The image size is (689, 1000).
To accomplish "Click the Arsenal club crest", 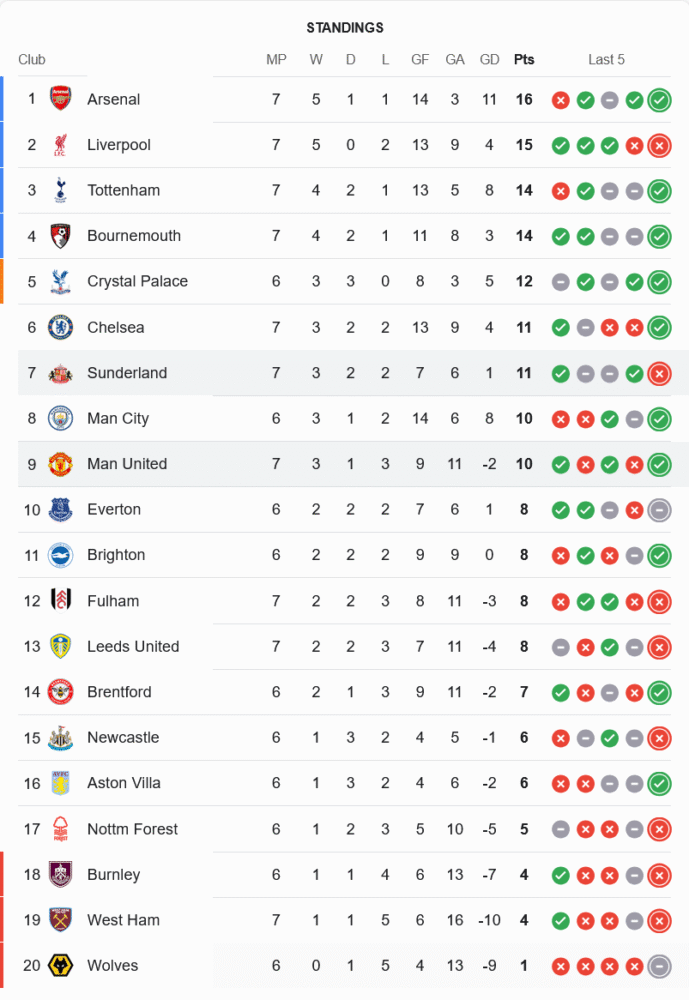I will [x=61, y=99].
